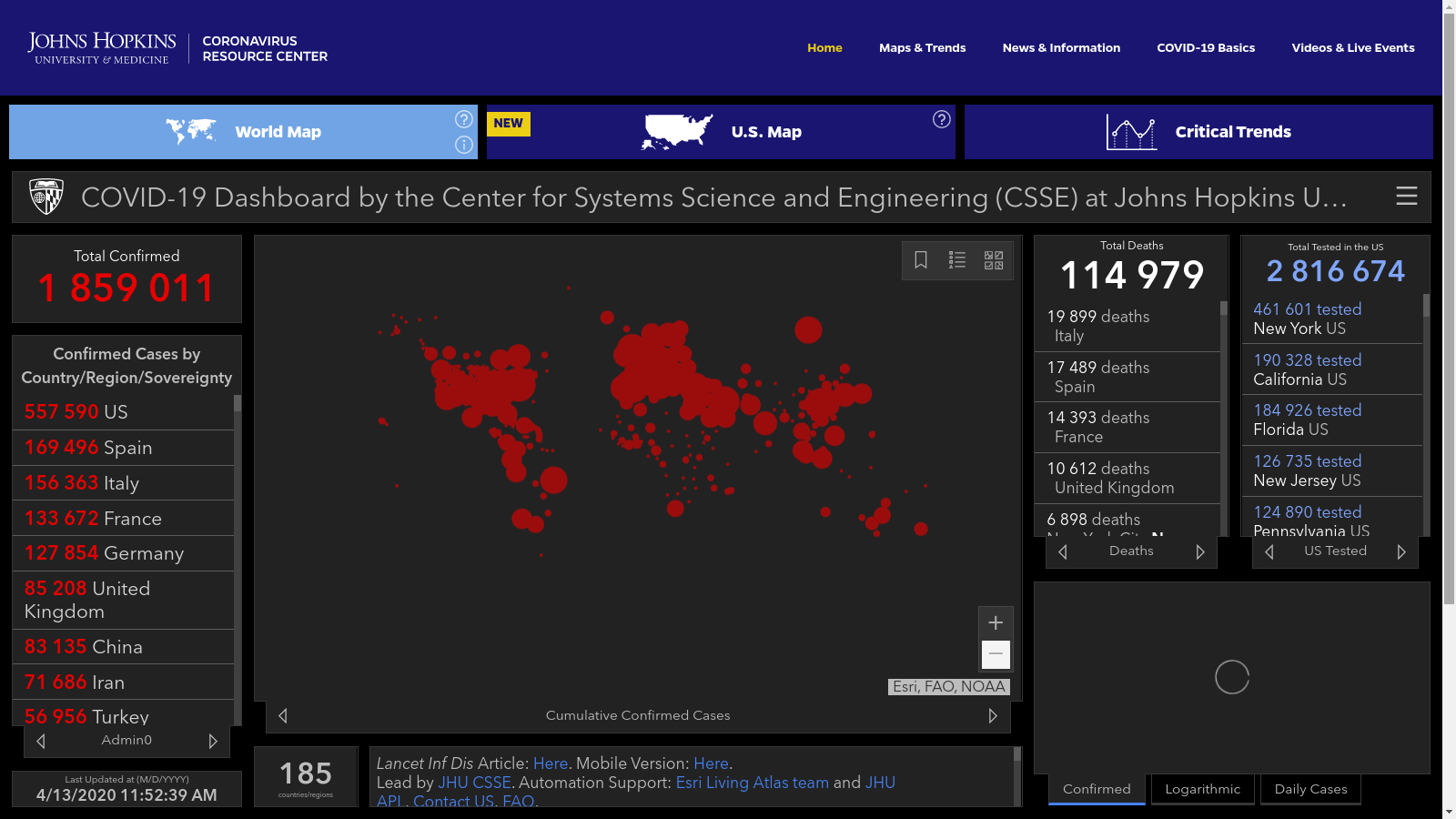Select France in confirmed cases list
The width and height of the screenshot is (1456, 819).
click(x=123, y=519)
